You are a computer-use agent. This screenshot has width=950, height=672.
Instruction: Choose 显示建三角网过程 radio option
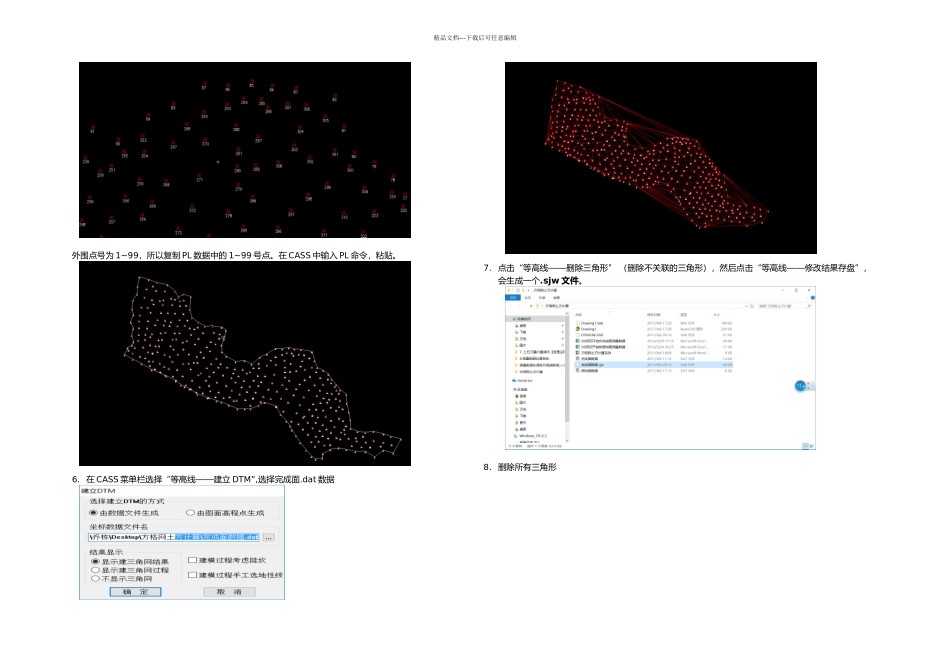(x=95, y=570)
